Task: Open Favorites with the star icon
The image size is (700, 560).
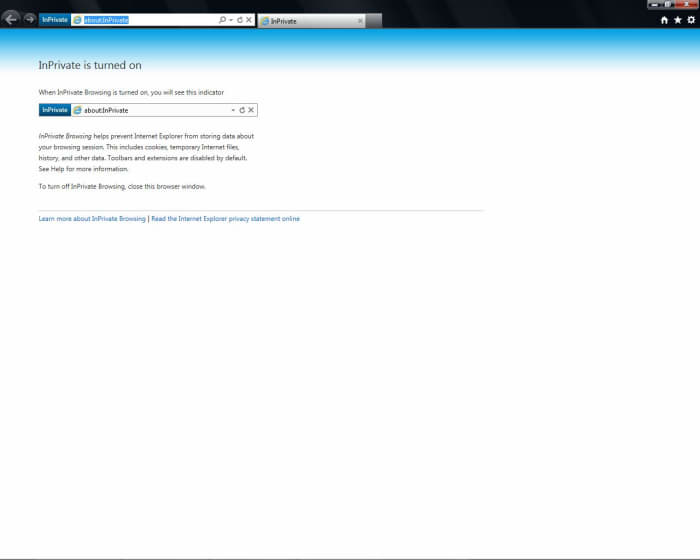Action: tap(678, 20)
